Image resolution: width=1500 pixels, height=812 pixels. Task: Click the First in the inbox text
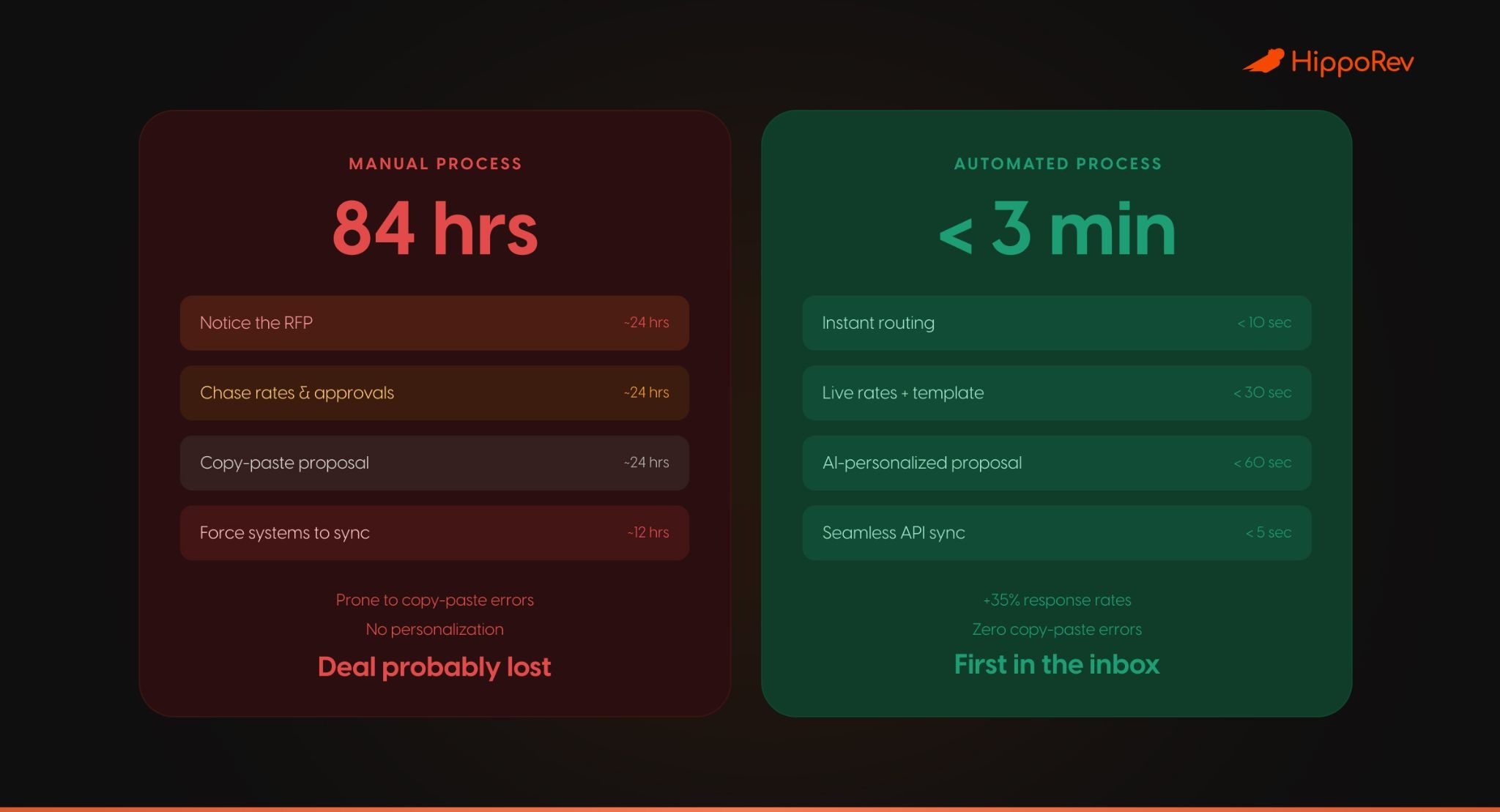(x=1056, y=665)
